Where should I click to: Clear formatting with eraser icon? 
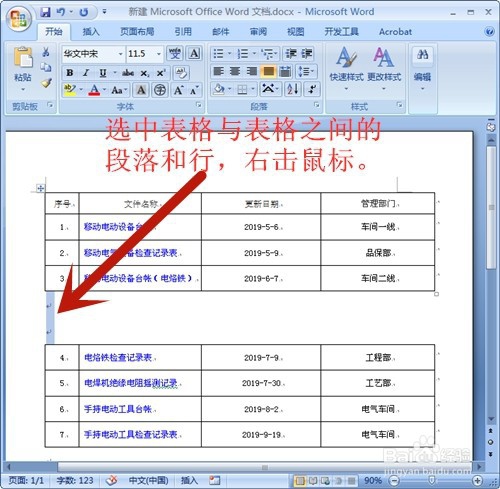[181, 73]
